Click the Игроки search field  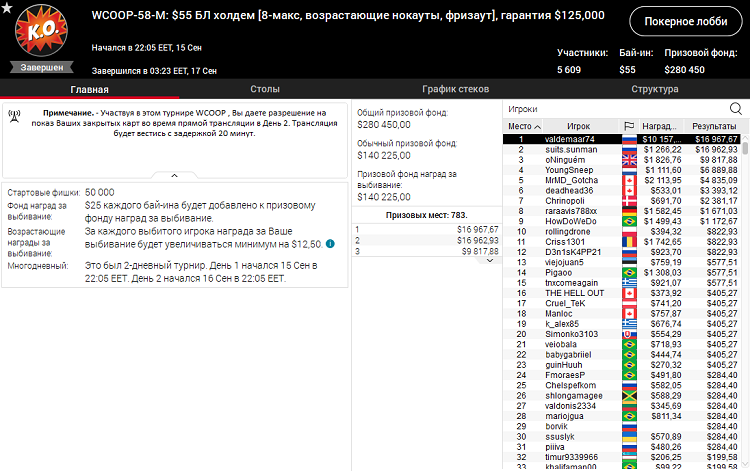[617, 109]
